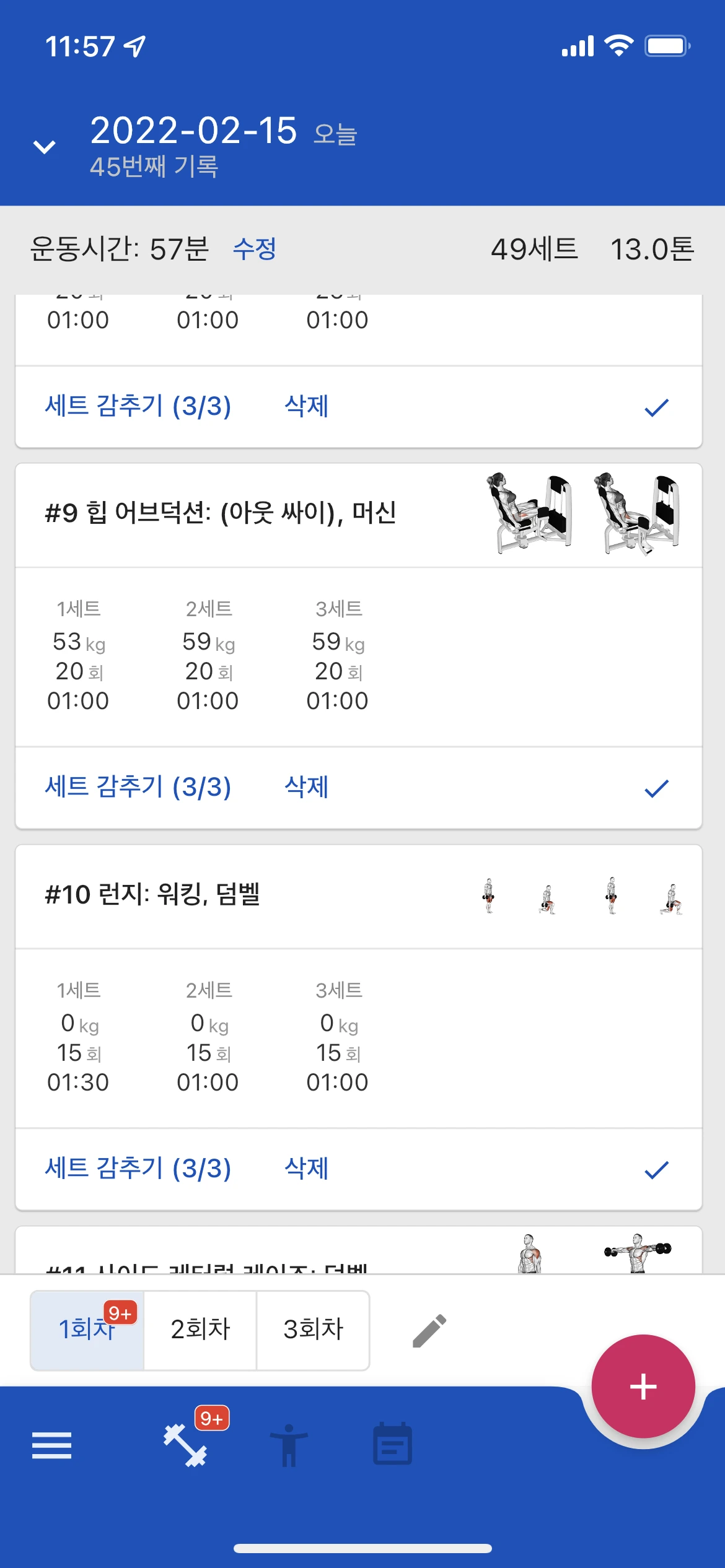
Task: Tap walking dumbbell lunge illustration
Action: [x=582, y=896]
